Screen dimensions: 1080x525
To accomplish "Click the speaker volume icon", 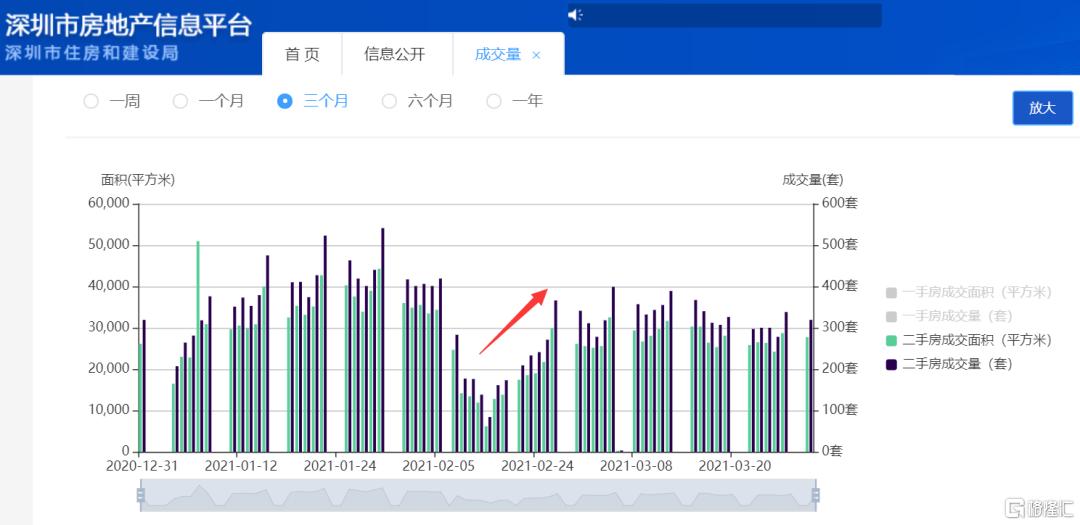I will (x=575, y=15).
